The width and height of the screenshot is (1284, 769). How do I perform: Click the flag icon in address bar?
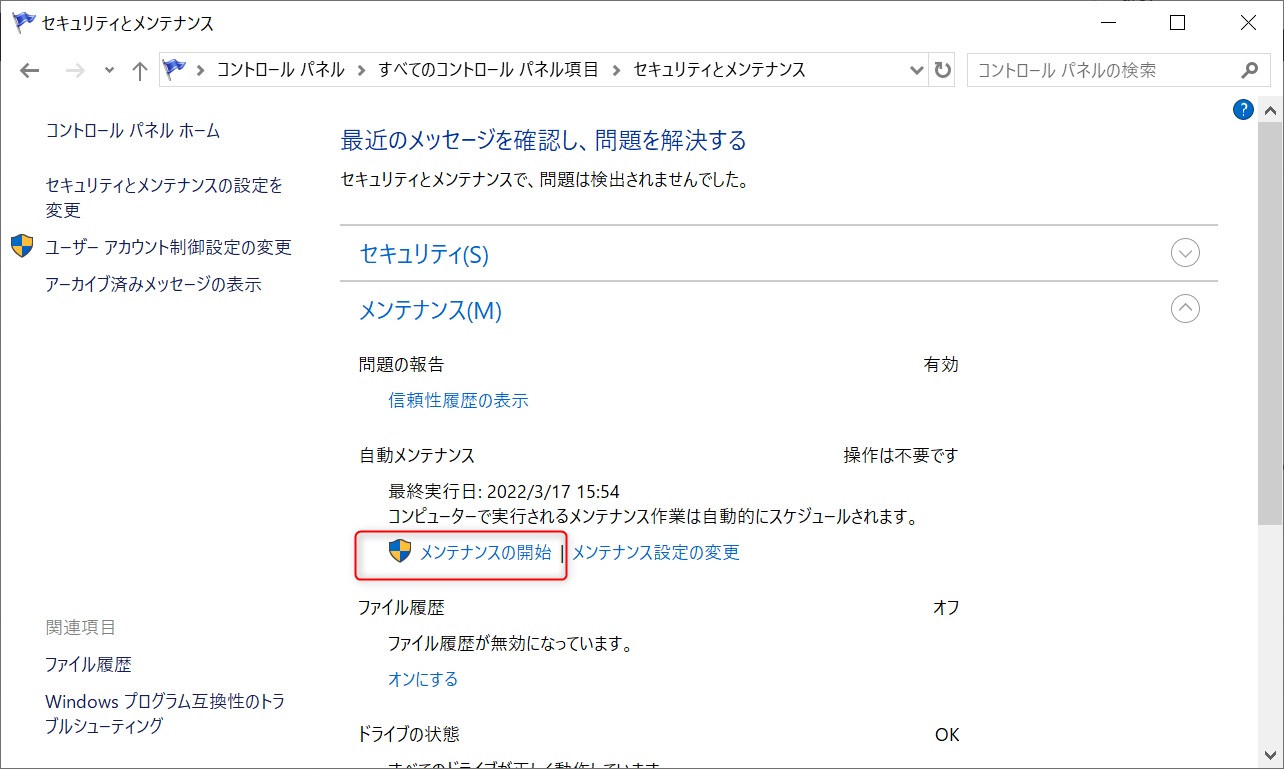click(x=175, y=69)
